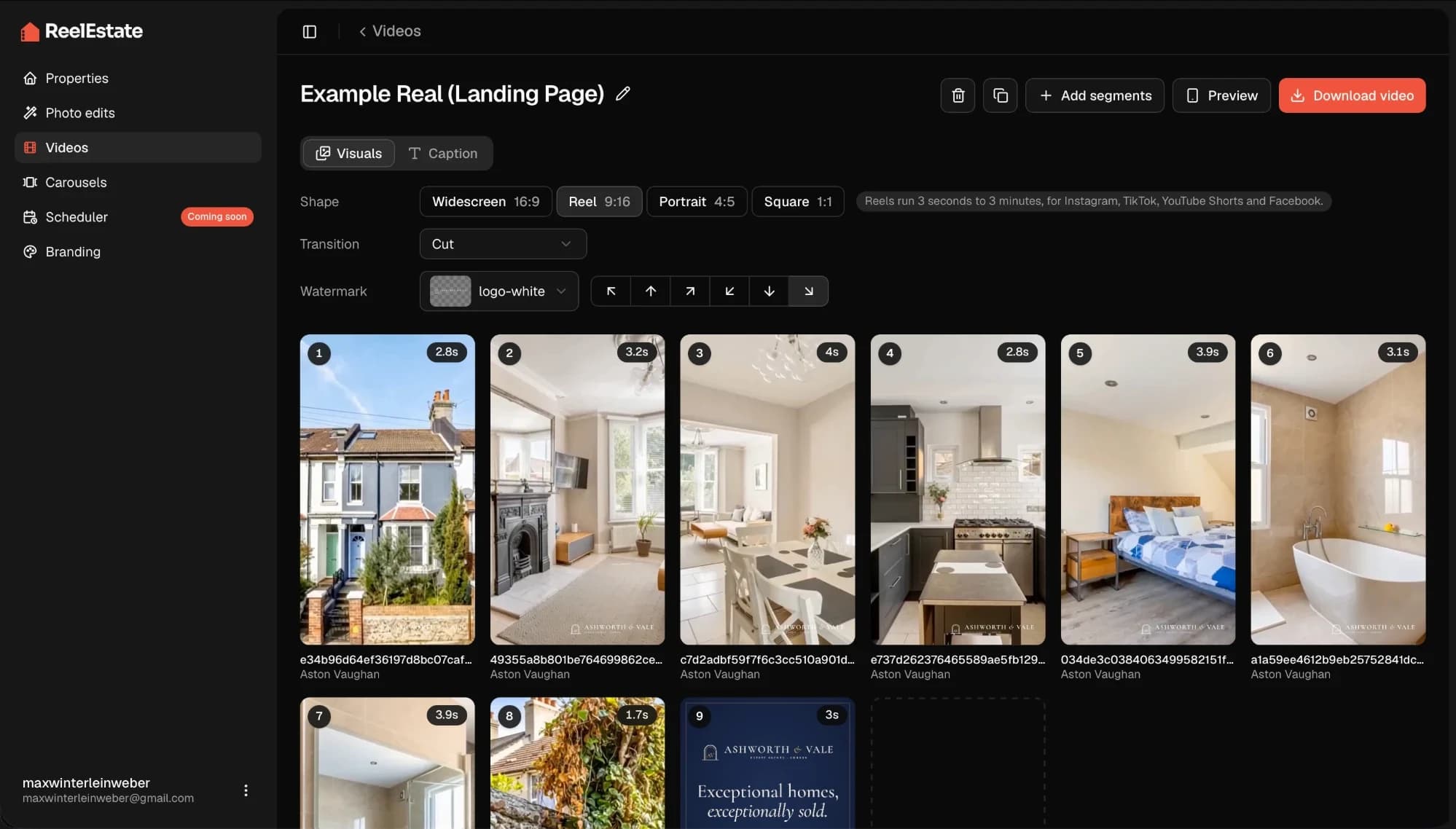Select segment 3 dining room thumbnail

point(767,490)
